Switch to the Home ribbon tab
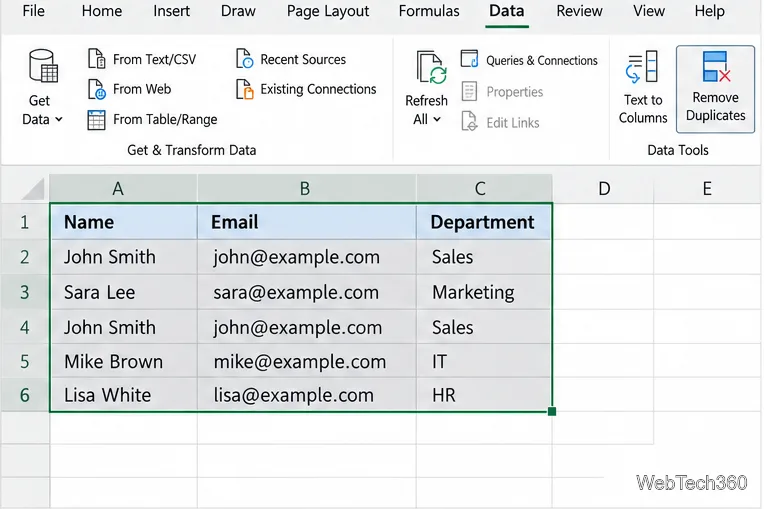The image size is (764, 509). [x=102, y=11]
